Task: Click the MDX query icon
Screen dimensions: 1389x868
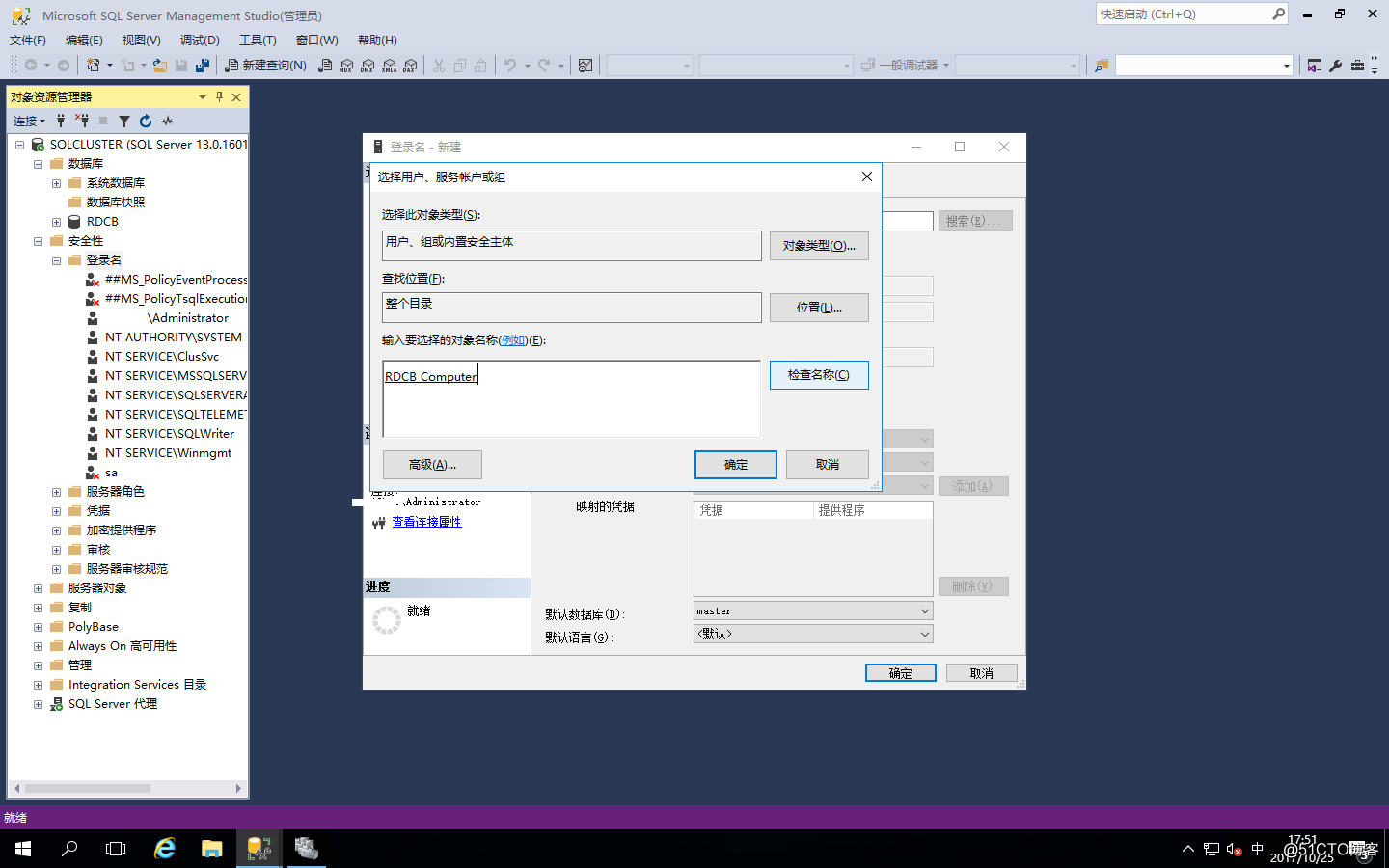Action: pyautogui.click(x=346, y=66)
